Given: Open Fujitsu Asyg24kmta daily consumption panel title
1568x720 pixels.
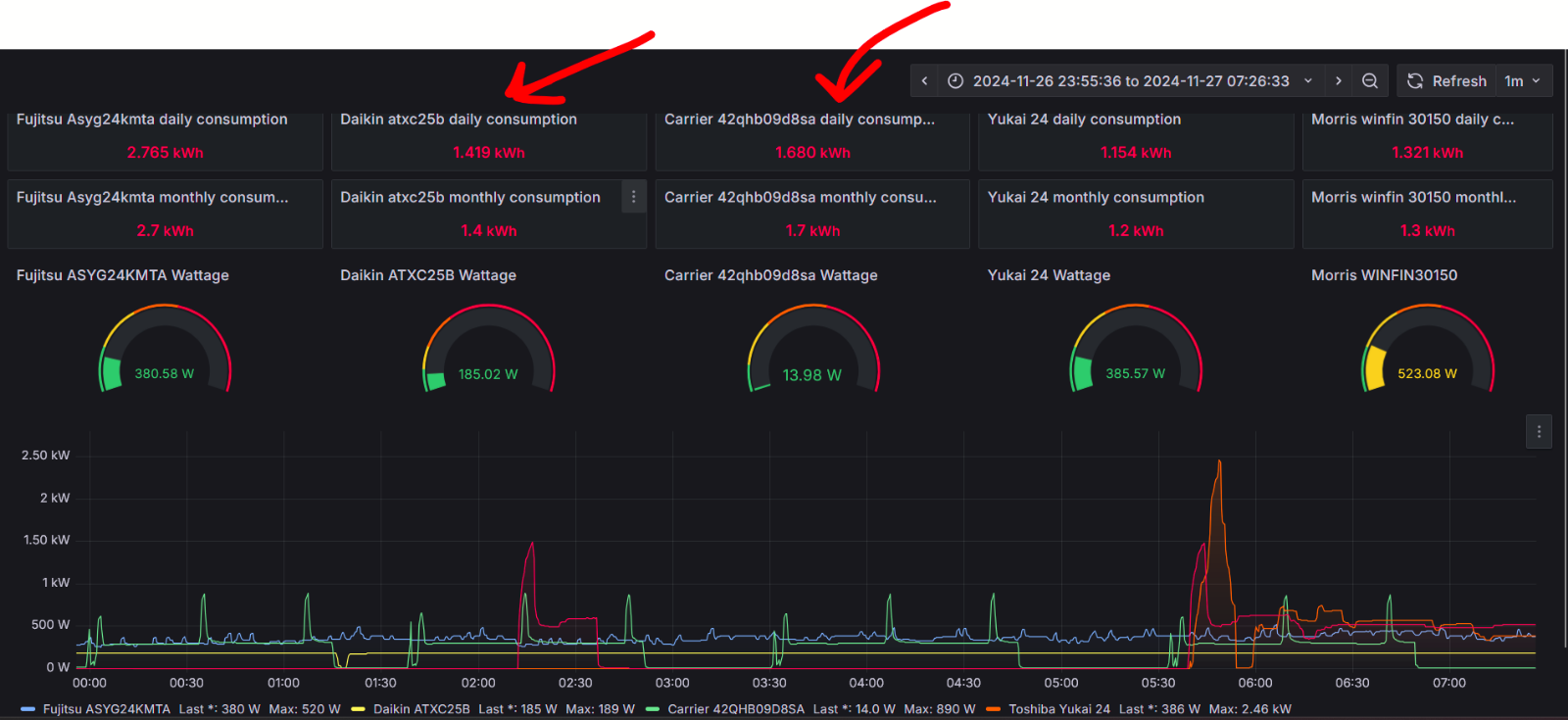Looking at the screenshot, I should pyautogui.click(x=152, y=120).
